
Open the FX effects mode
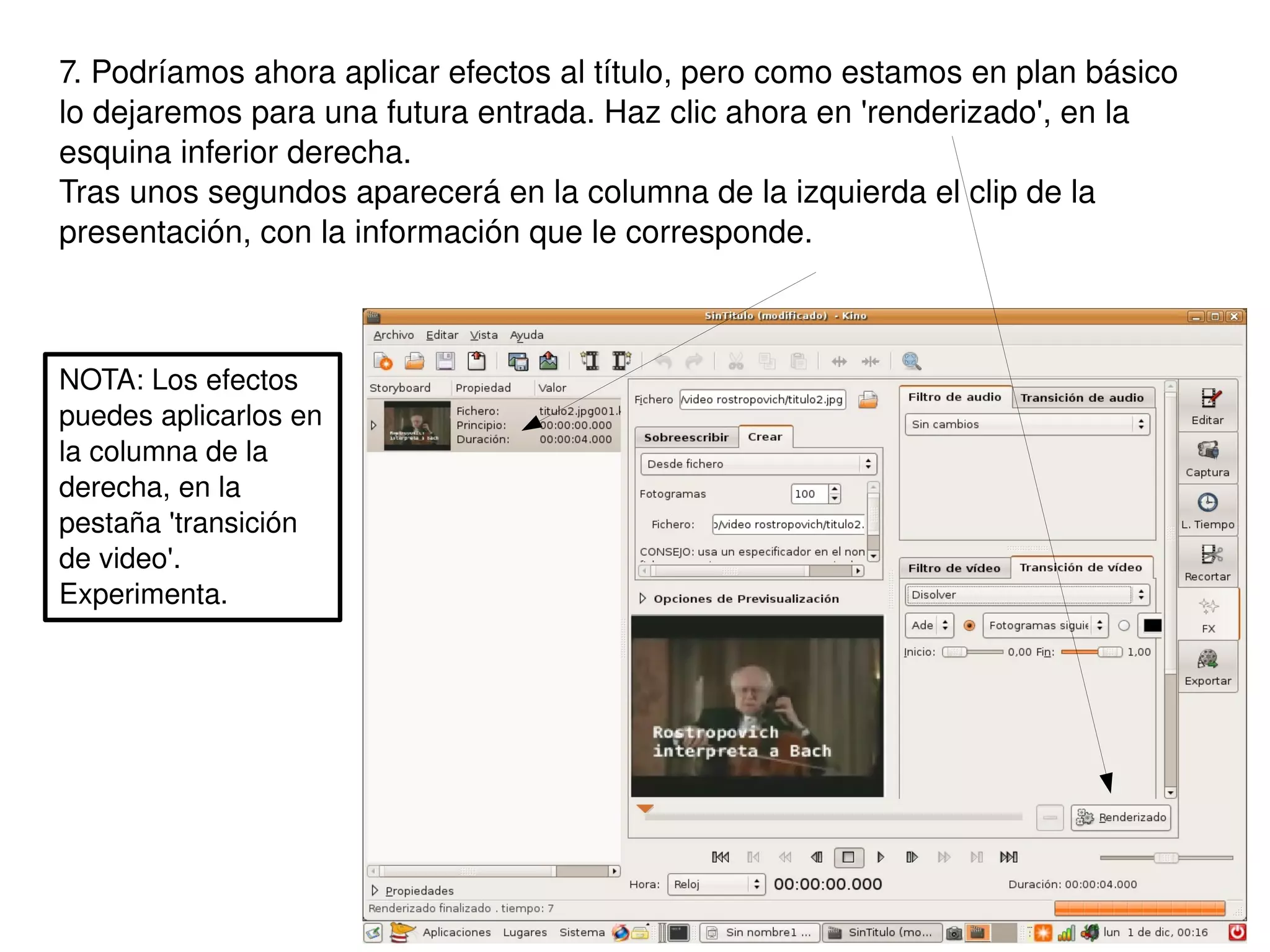coord(1207,614)
